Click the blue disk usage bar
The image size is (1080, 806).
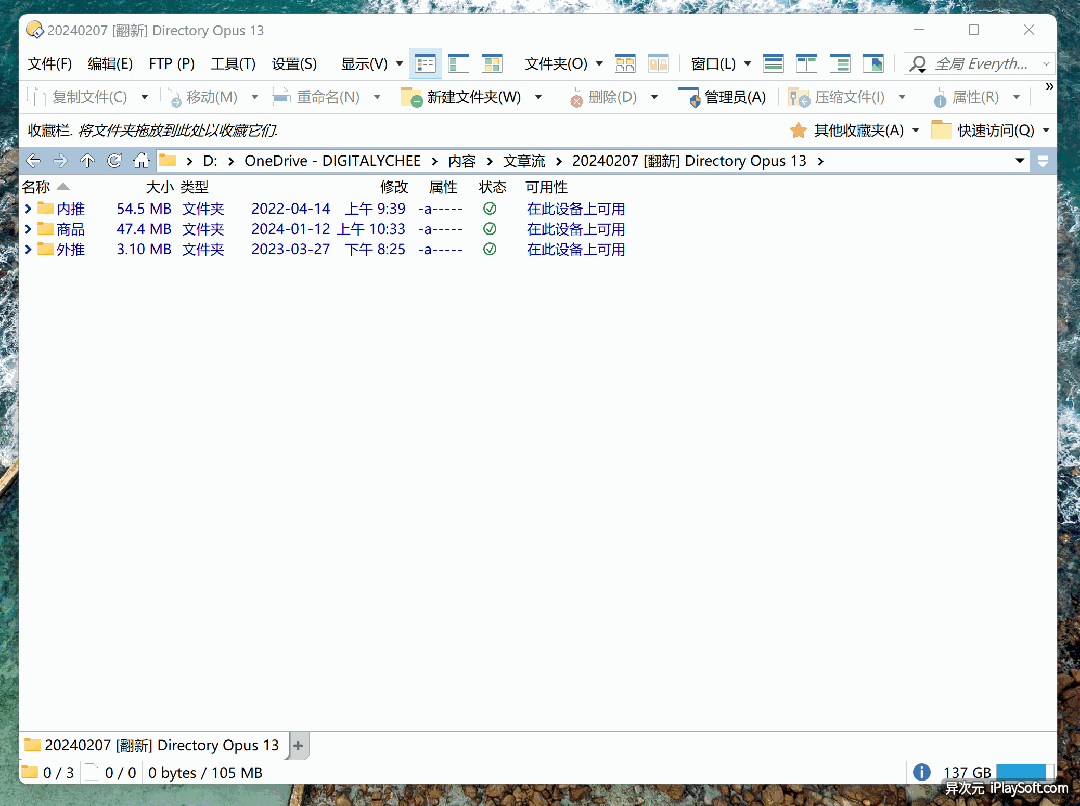pyautogui.click(x=1021, y=772)
